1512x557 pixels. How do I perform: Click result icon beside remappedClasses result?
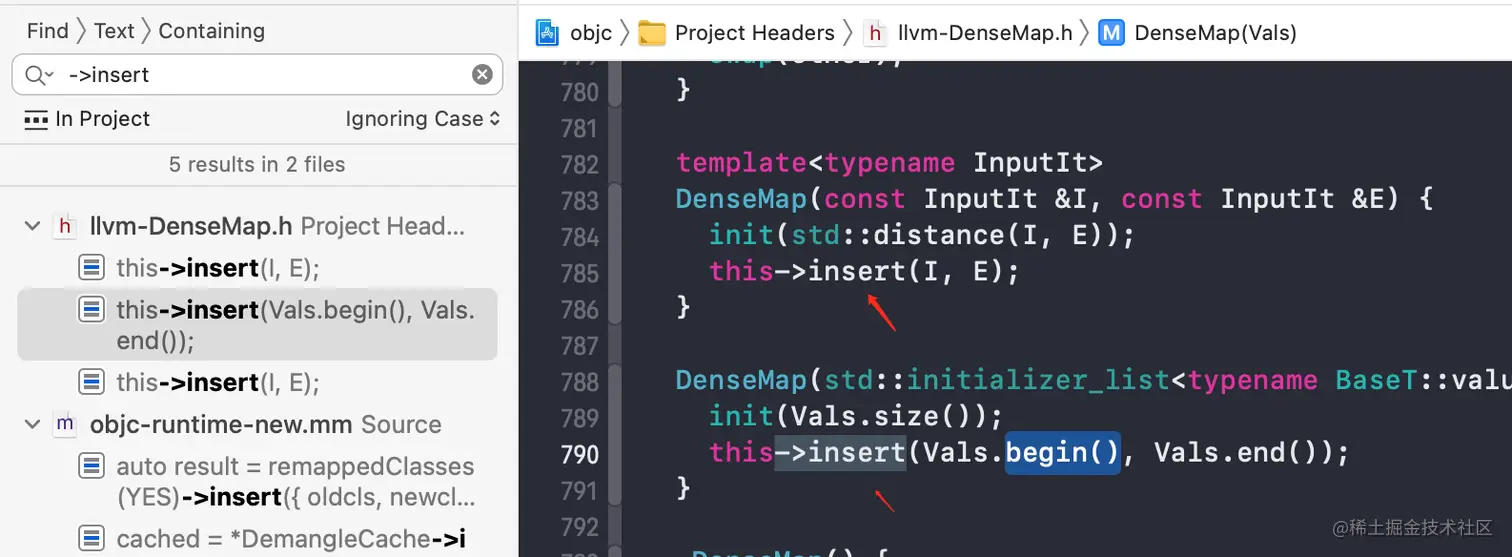point(92,467)
